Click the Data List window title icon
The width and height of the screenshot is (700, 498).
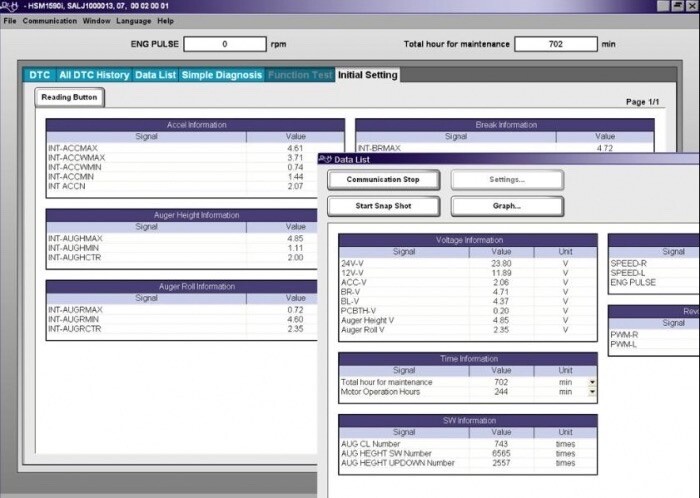coord(326,159)
